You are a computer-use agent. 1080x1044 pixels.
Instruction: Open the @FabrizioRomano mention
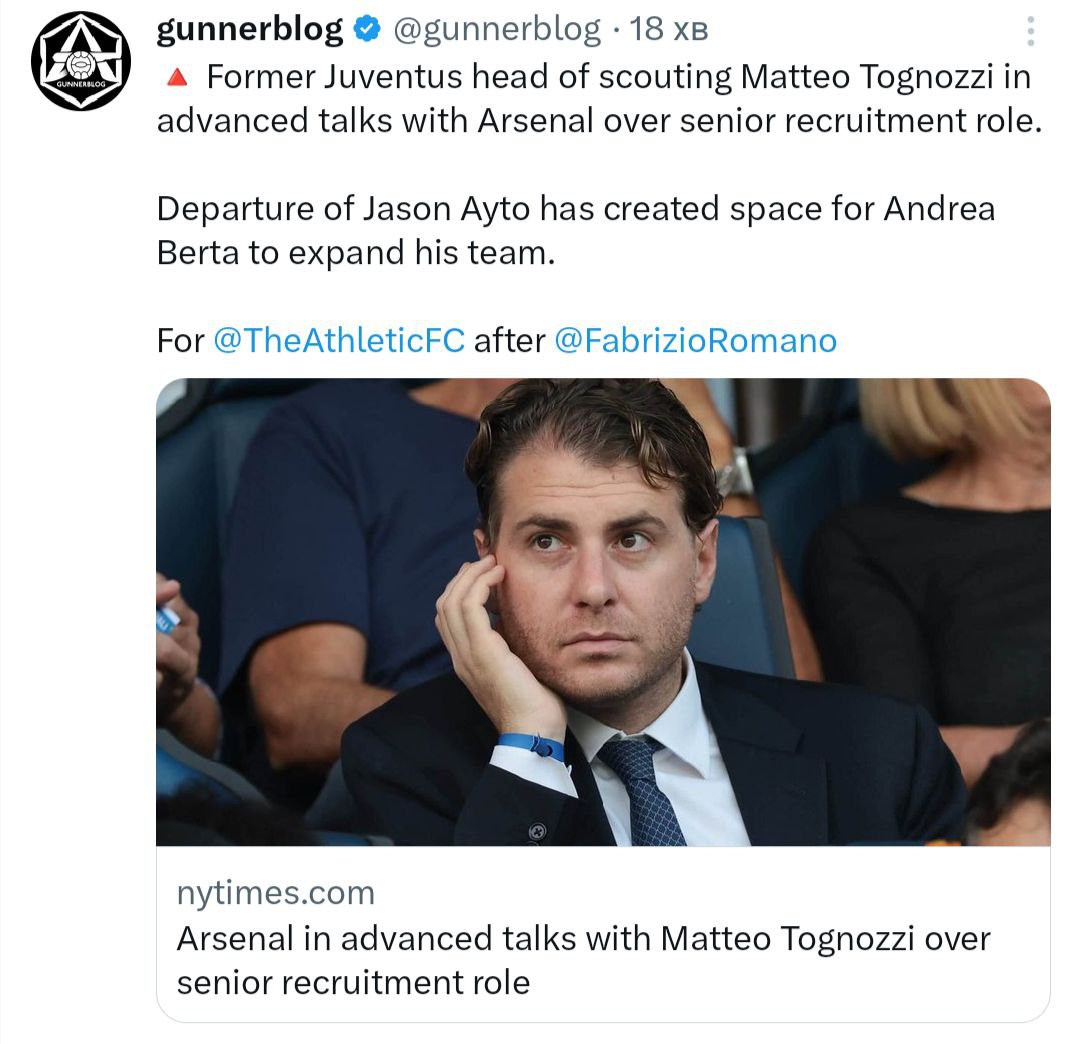[694, 341]
